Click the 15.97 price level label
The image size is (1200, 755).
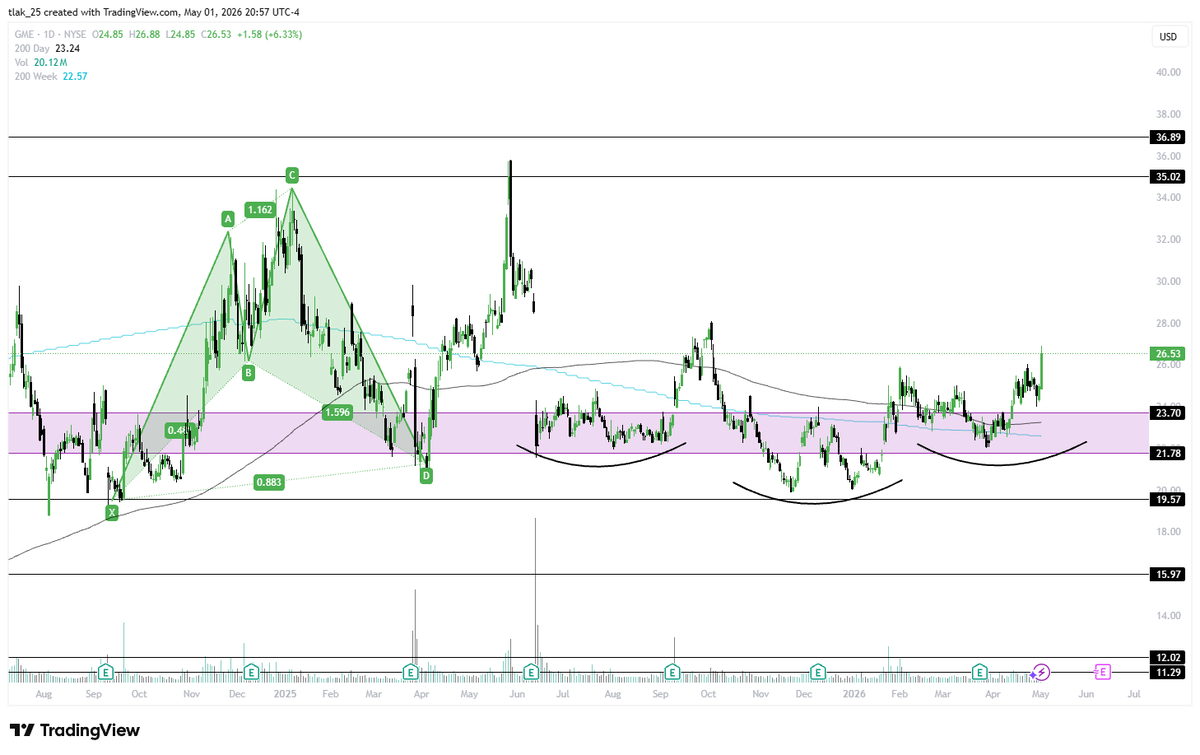click(x=1168, y=575)
